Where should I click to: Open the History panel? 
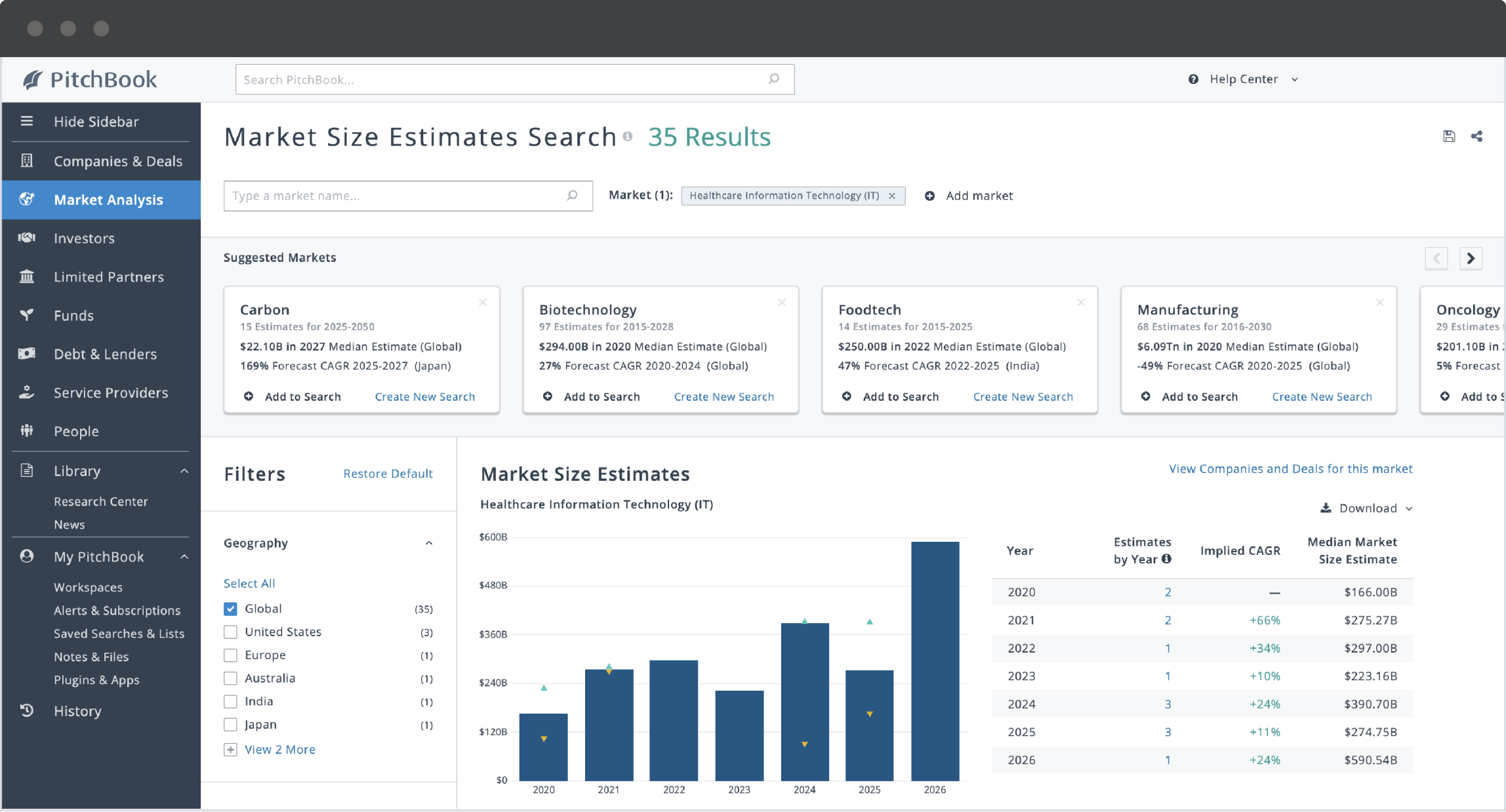[x=77, y=710]
